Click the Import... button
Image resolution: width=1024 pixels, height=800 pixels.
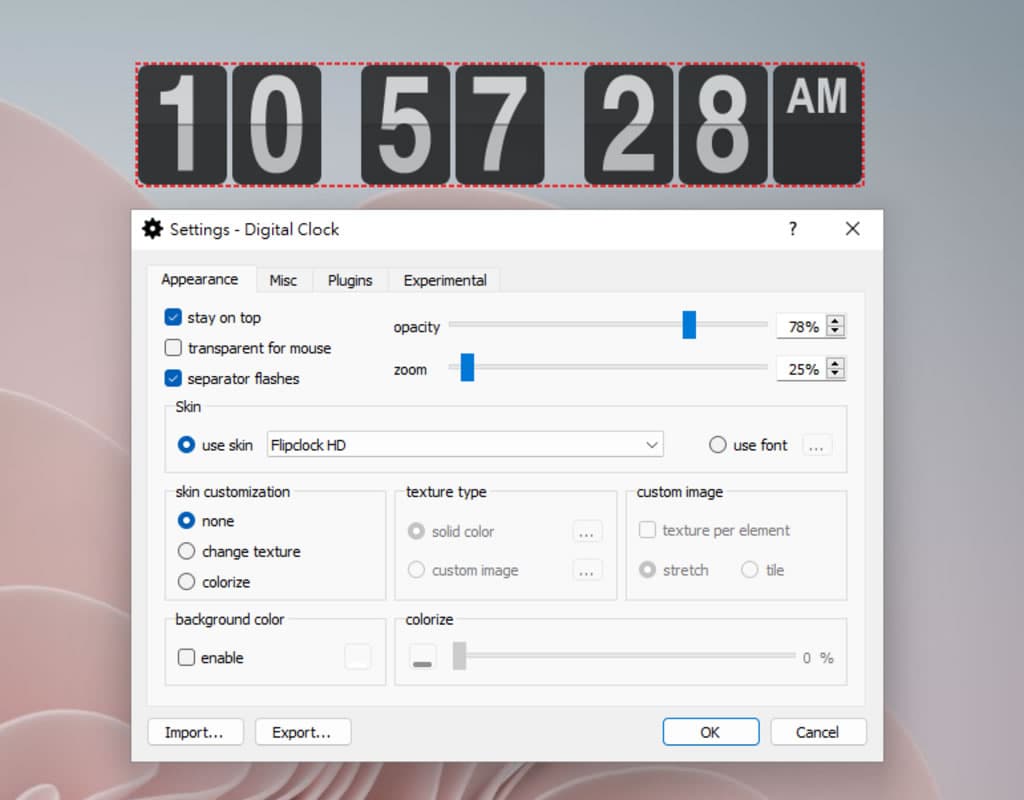(x=194, y=732)
